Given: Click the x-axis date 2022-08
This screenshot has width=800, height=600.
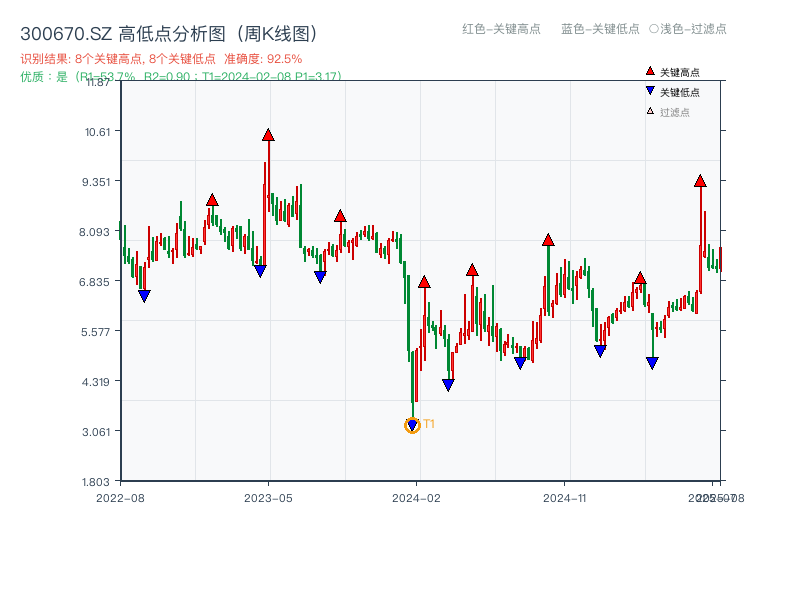Looking at the screenshot, I should point(120,498).
